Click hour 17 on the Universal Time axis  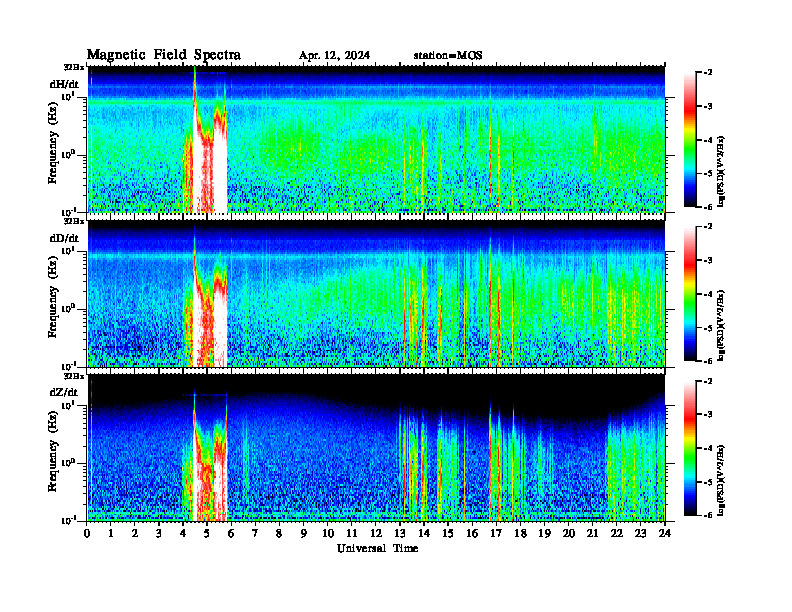click(497, 534)
